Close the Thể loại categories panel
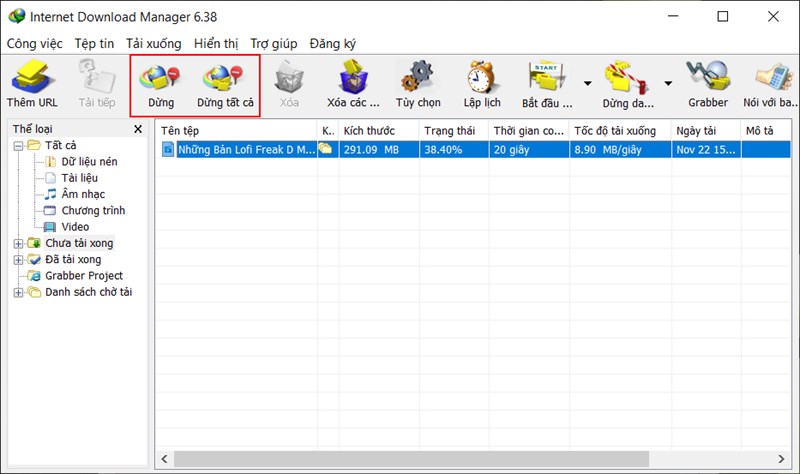The width and height of the screenshot is (800, 474). click(x=138, y=129)
